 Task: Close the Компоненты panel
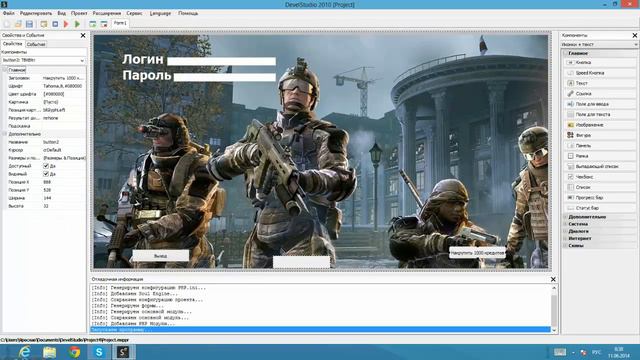(x=635, y=36)
